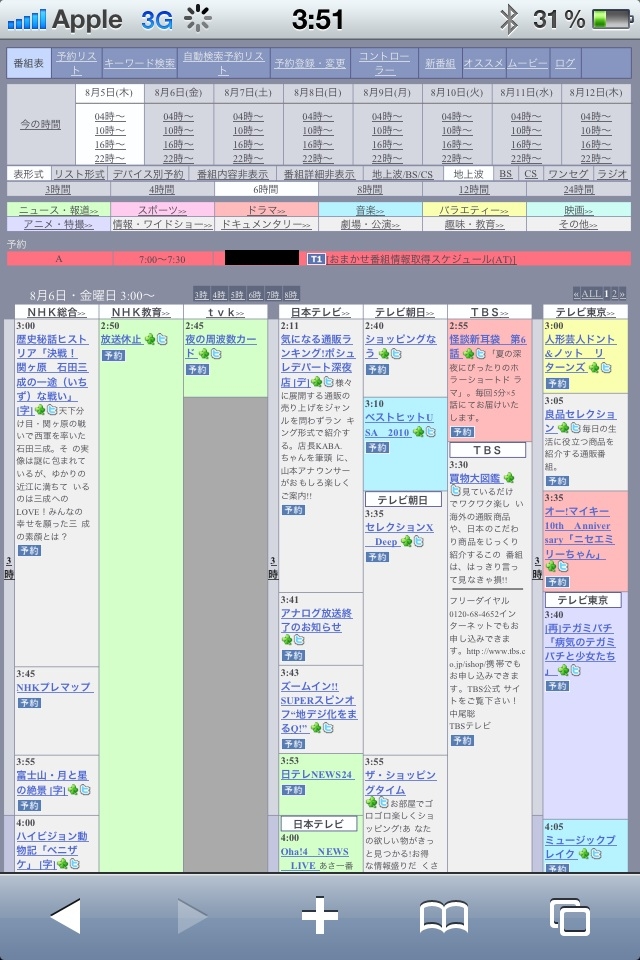Open the コントローラー tab

pyautogui.click(x=384, y=63)
